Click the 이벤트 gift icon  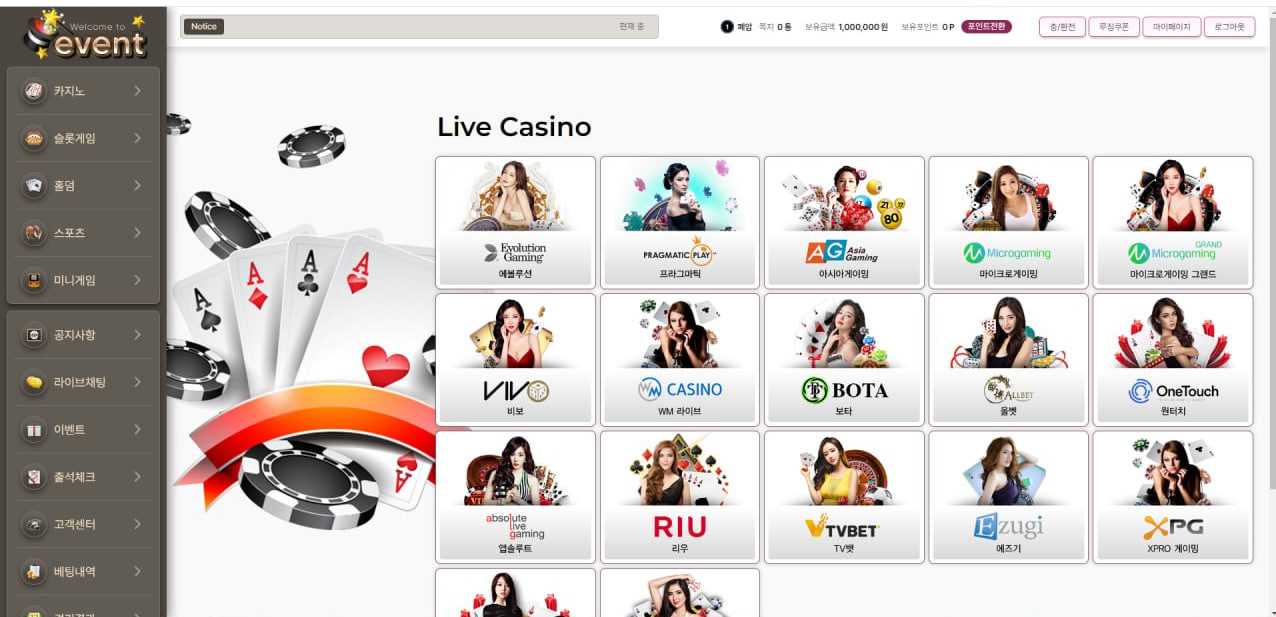tap(34, 430)
